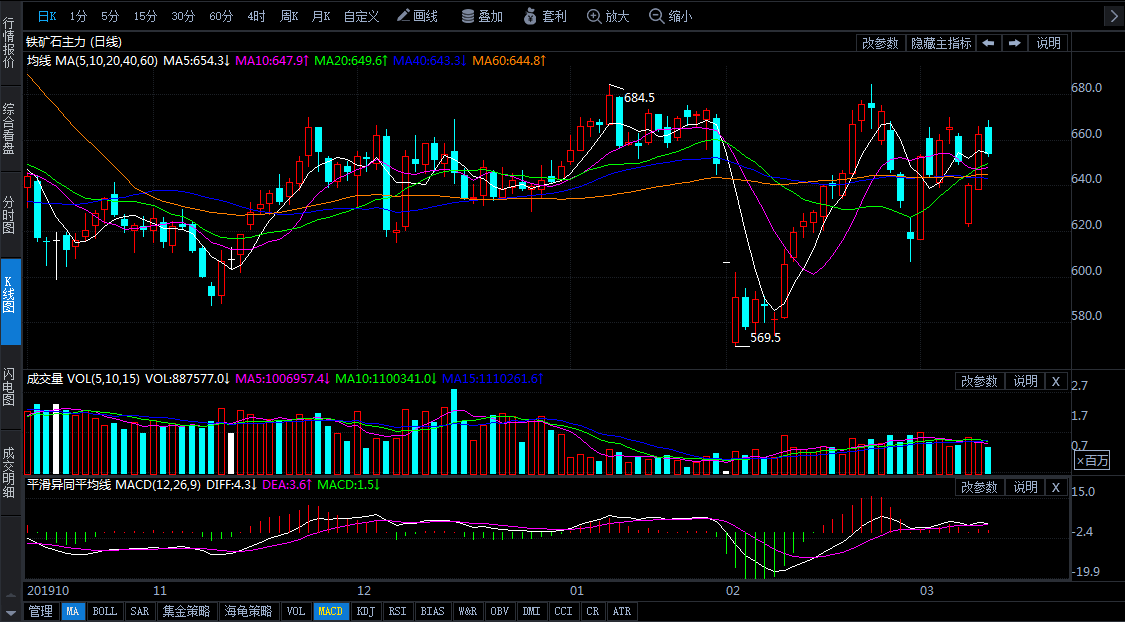Click the VOL:887577.0 value
This screenshot has width=1125, height=622.
point(187,378)
